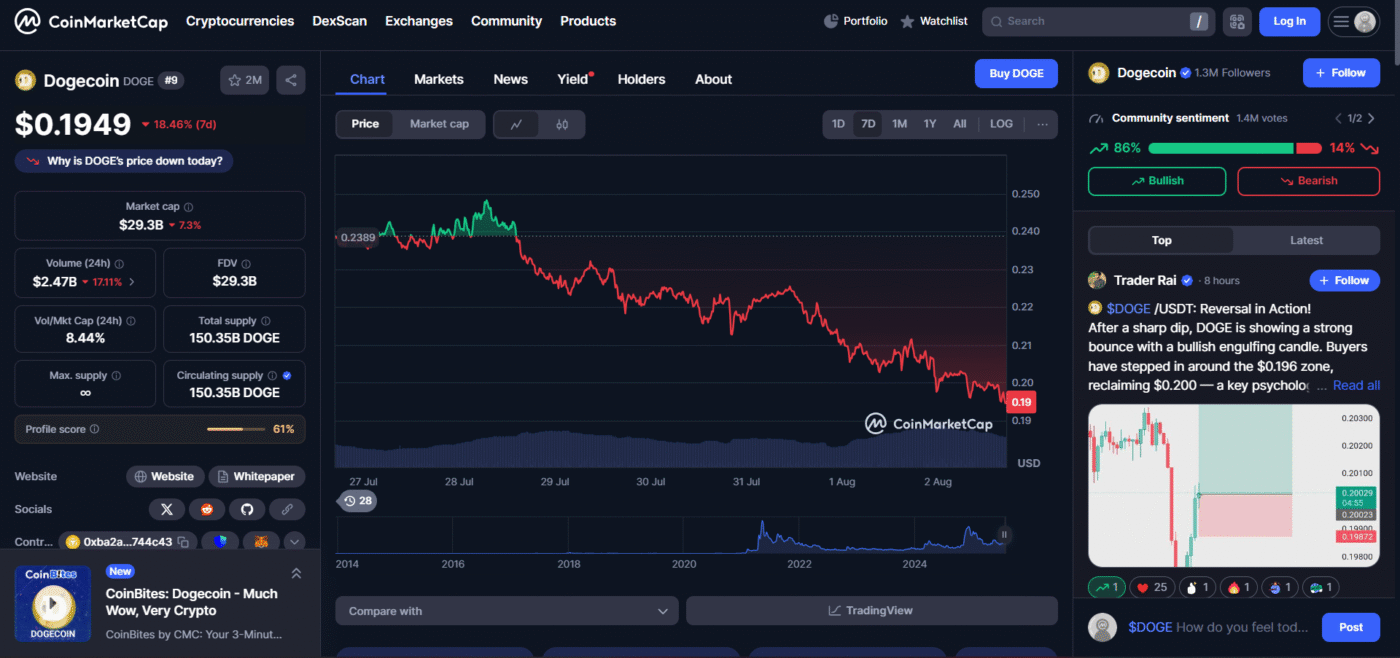Screen dimensions: 1400x658
Task: Go to previous community sentiment page
Action: (1338, 118)
